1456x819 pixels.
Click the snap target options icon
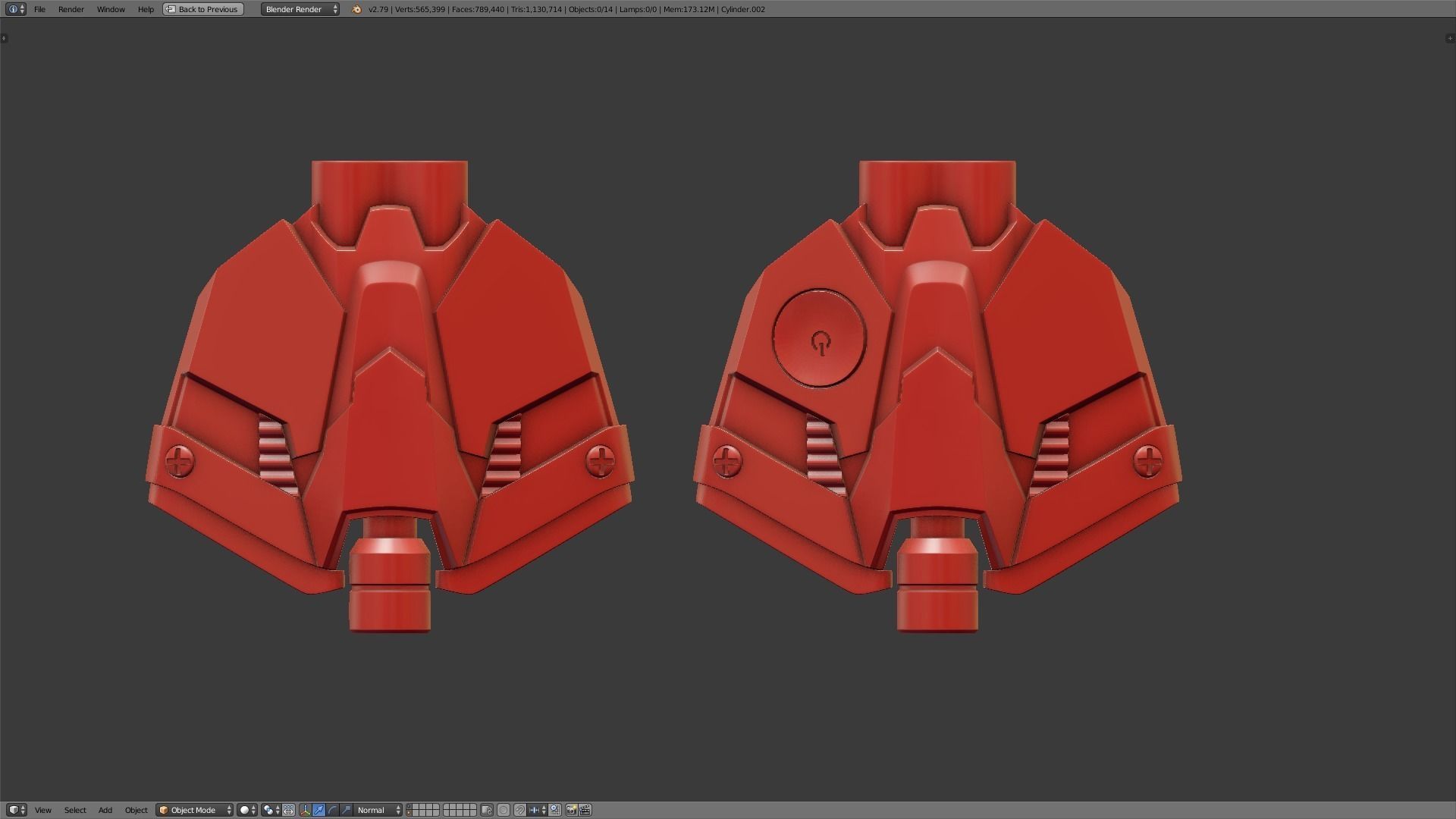click(554, 810)
